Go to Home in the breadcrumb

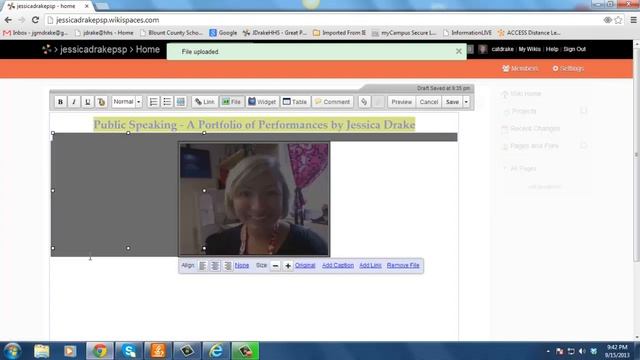tap(148, 49)
